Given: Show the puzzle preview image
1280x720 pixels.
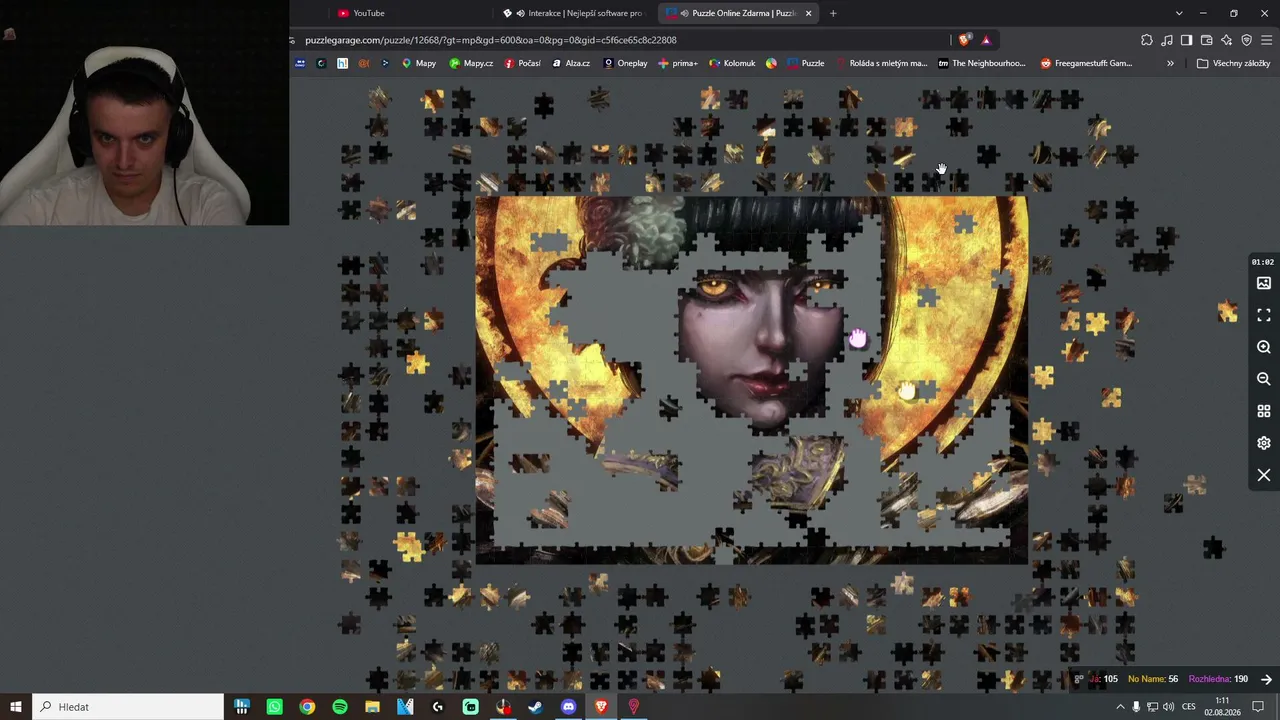Looking at the screenshot, I should (x=1264, y=283).
